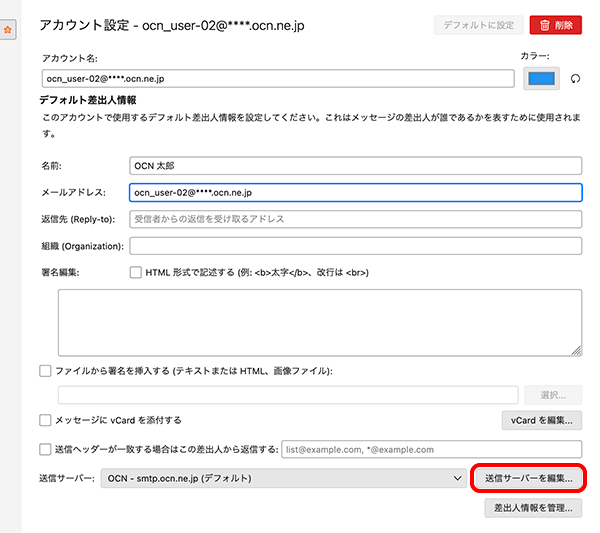Enable 送信ヘッダーが一致する場合 reply checkbox
600x533 pixels.
[45, 449]
